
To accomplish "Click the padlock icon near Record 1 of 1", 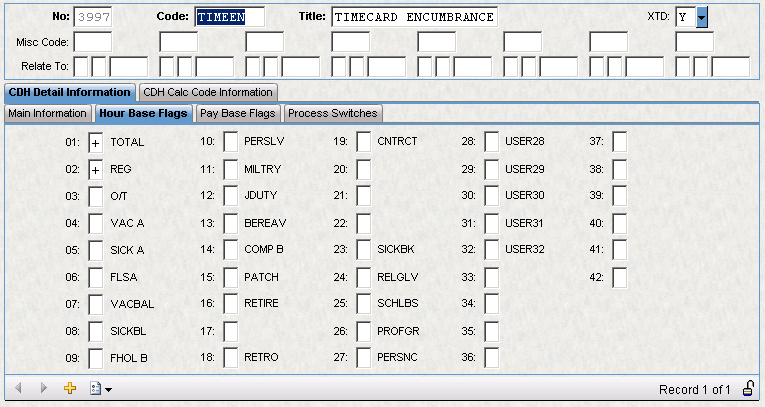I will point(748,388).
